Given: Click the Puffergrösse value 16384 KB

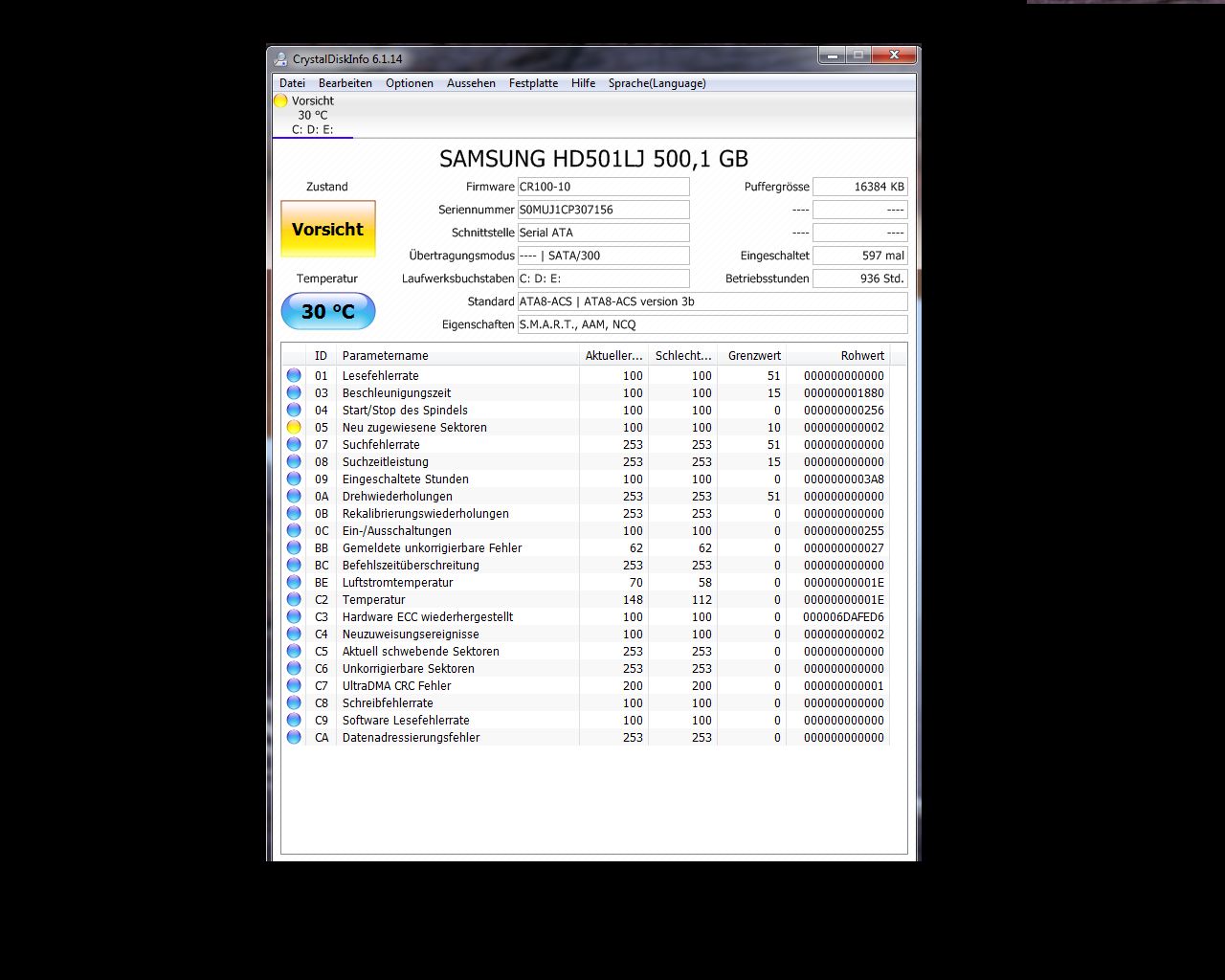Looking at the screenshot, I should click(x=860, y=187).
